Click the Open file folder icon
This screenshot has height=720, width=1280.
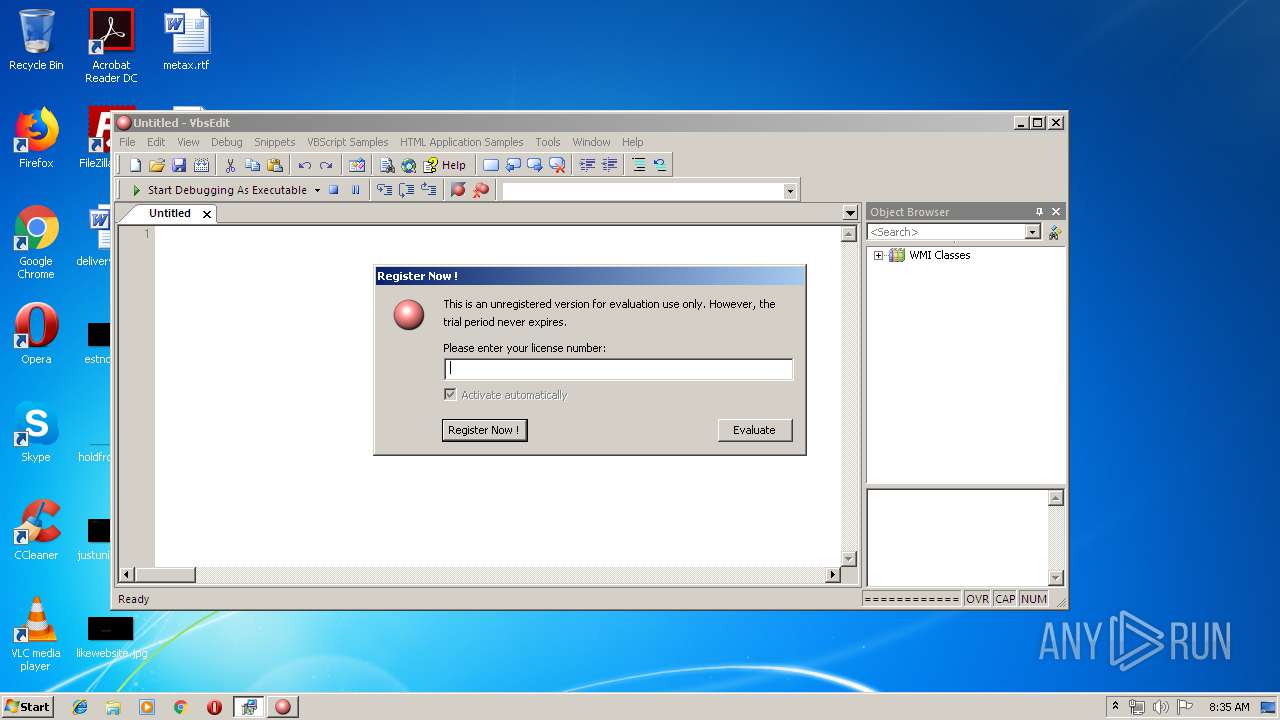(157, 165)
